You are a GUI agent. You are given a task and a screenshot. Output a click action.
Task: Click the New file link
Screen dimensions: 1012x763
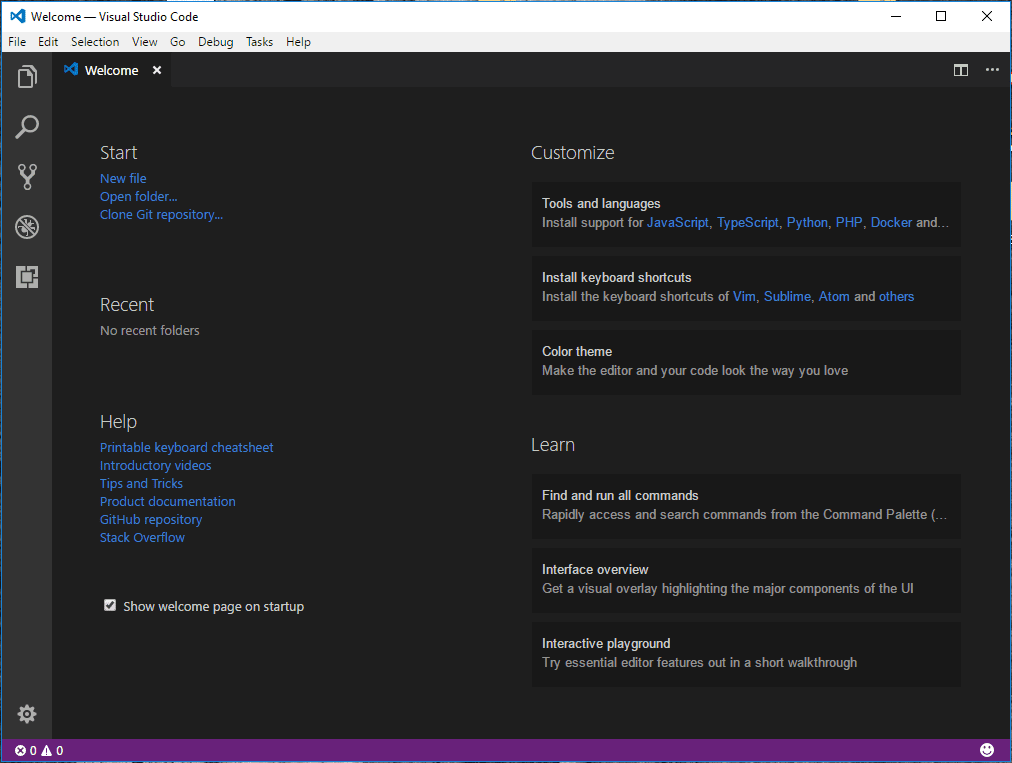[123, 178]
